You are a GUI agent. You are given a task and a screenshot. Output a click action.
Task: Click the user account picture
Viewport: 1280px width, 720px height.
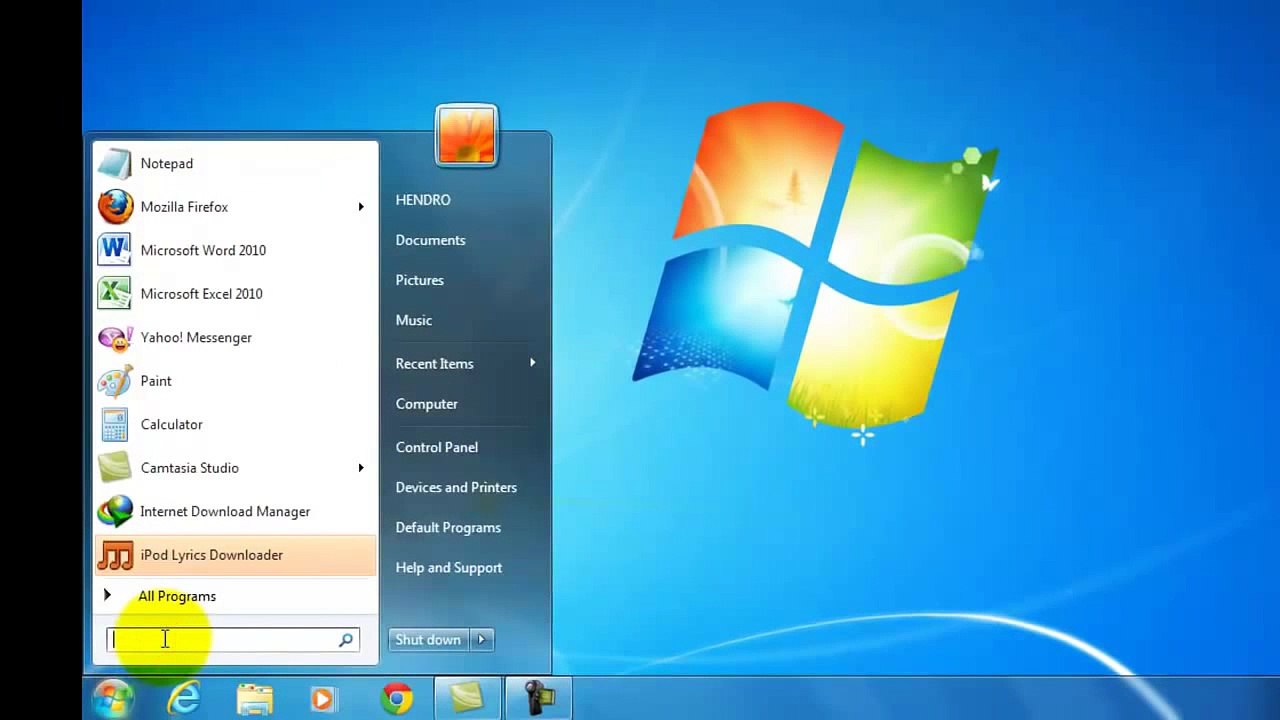466,135
